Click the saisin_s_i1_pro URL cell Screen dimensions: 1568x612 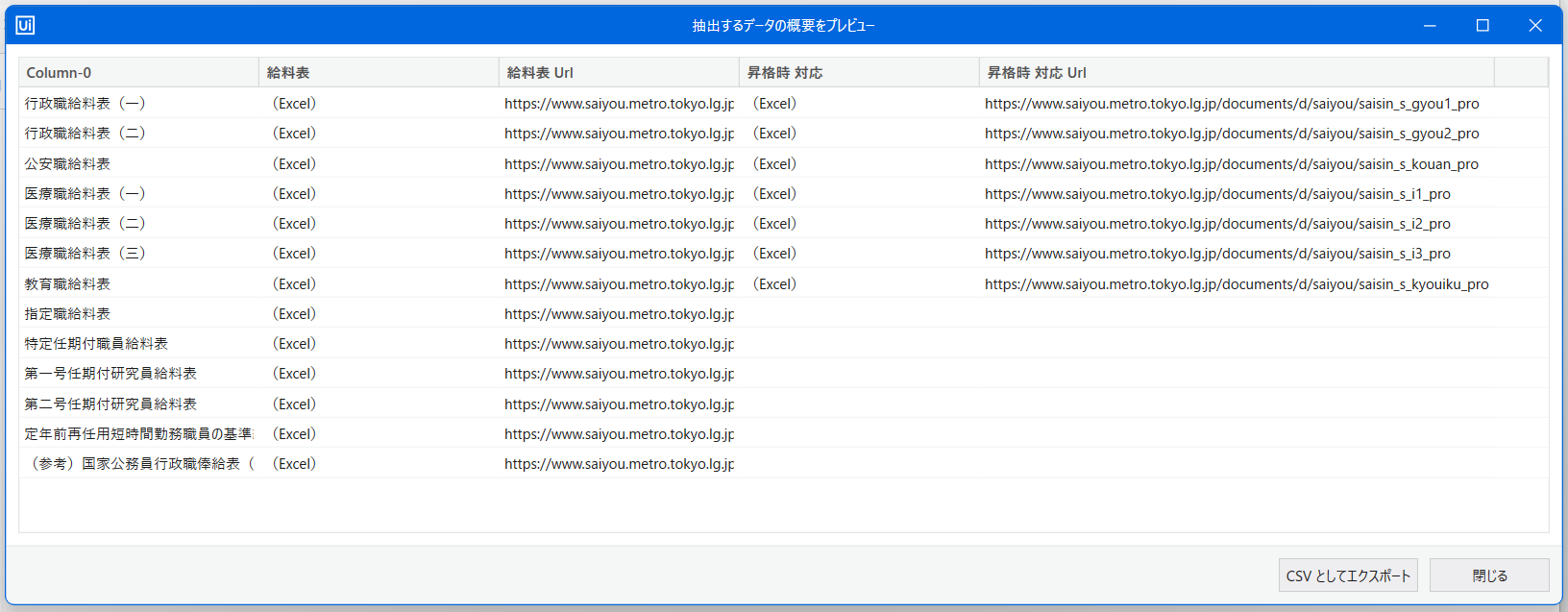click(x=1237, y=194)
